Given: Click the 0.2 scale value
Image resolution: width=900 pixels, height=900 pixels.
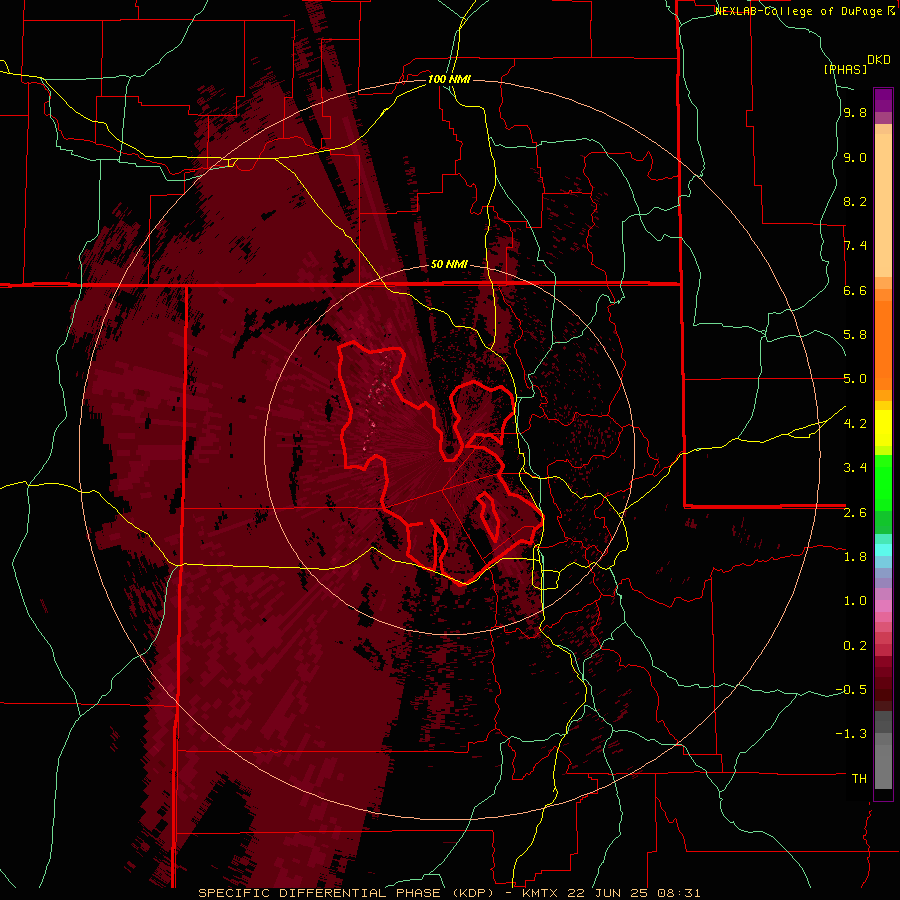Looking at the screenshot, I should point(855,646).
